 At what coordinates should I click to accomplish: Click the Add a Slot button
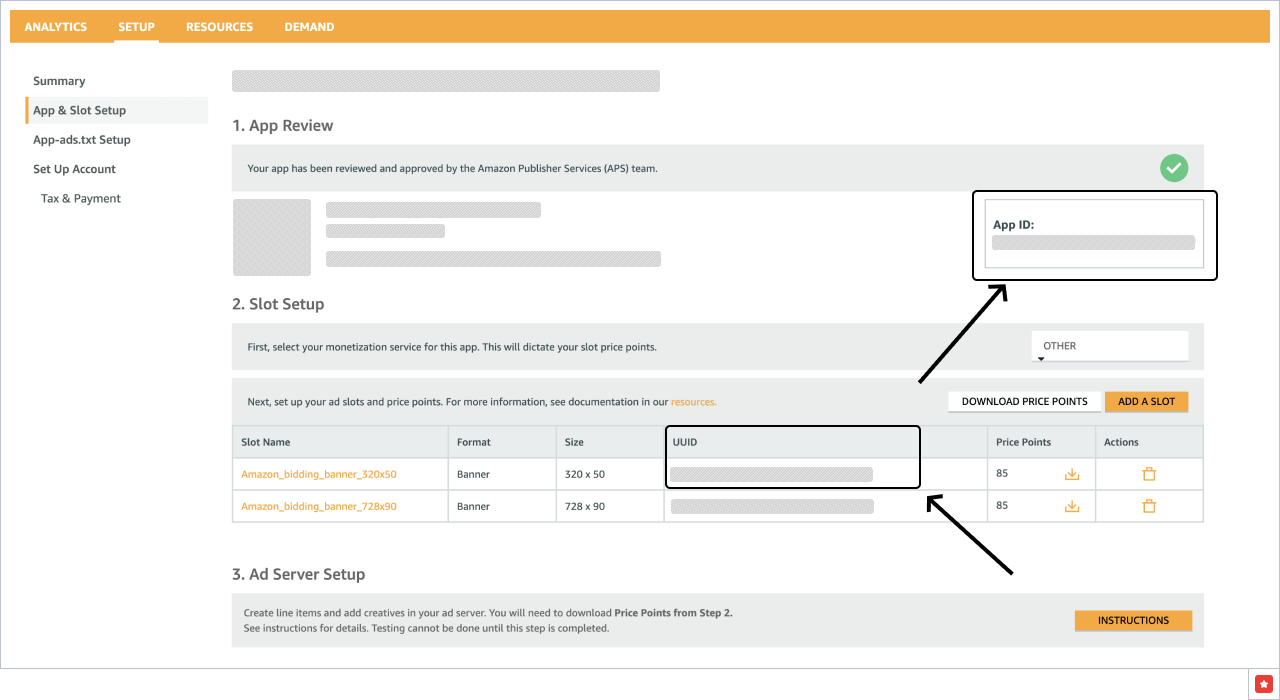click(x=1146, y=402)
